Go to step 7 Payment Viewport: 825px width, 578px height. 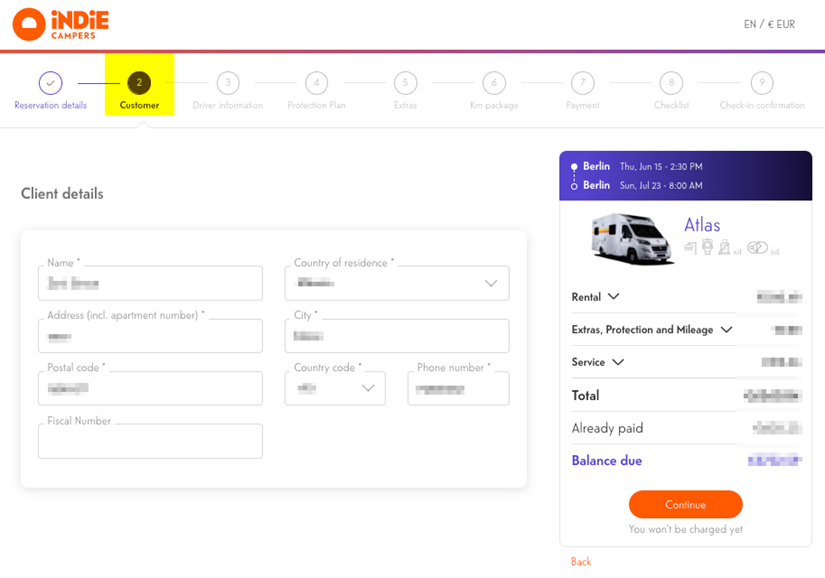pos(582,83)
